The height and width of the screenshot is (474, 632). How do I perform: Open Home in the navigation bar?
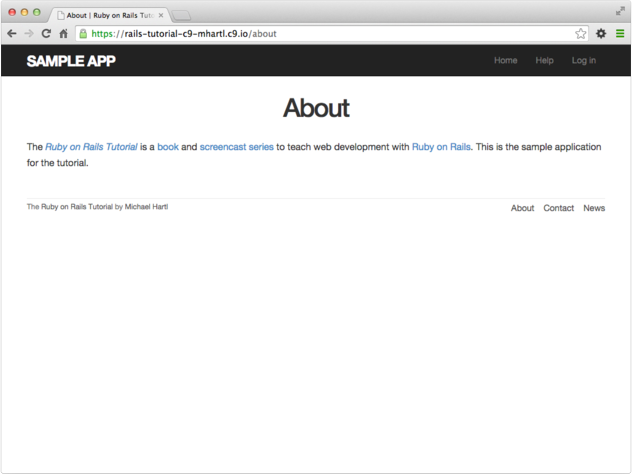tap(506, 61)
